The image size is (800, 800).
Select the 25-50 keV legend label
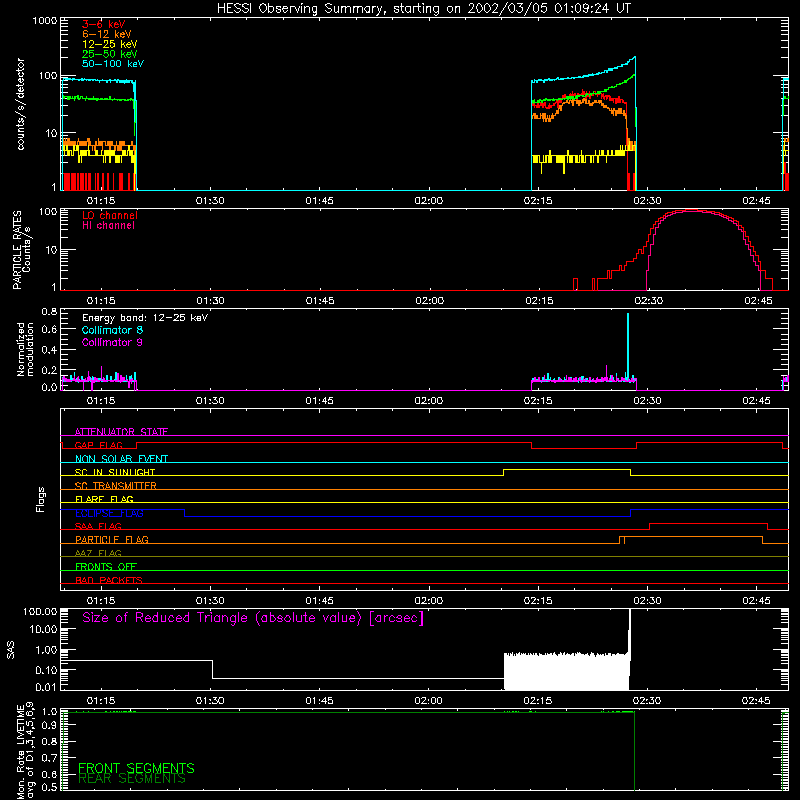pyautogui.click(x=109, y=54)
